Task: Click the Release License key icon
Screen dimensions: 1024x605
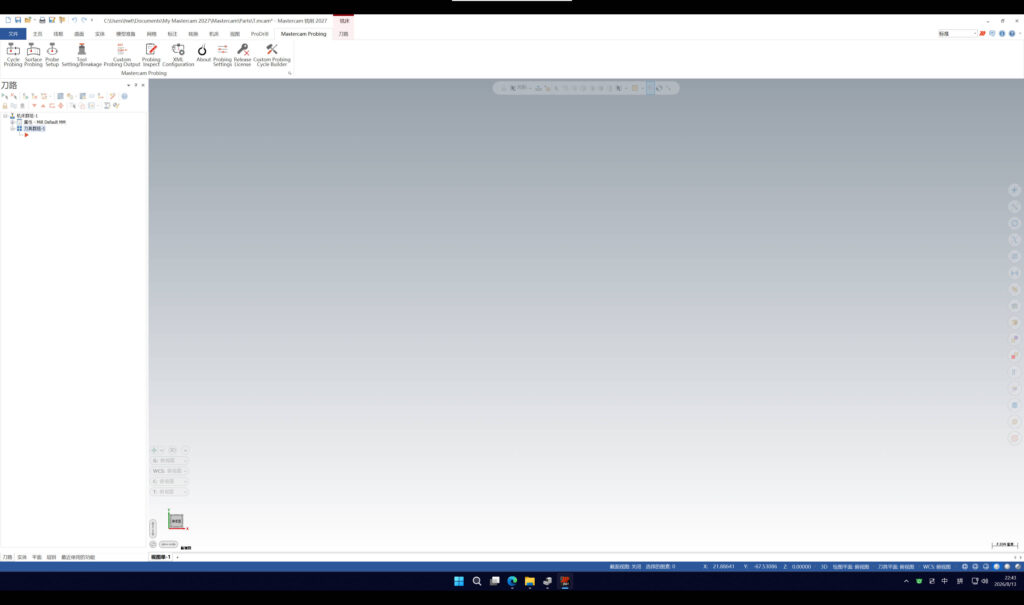Action: point(242,50)
